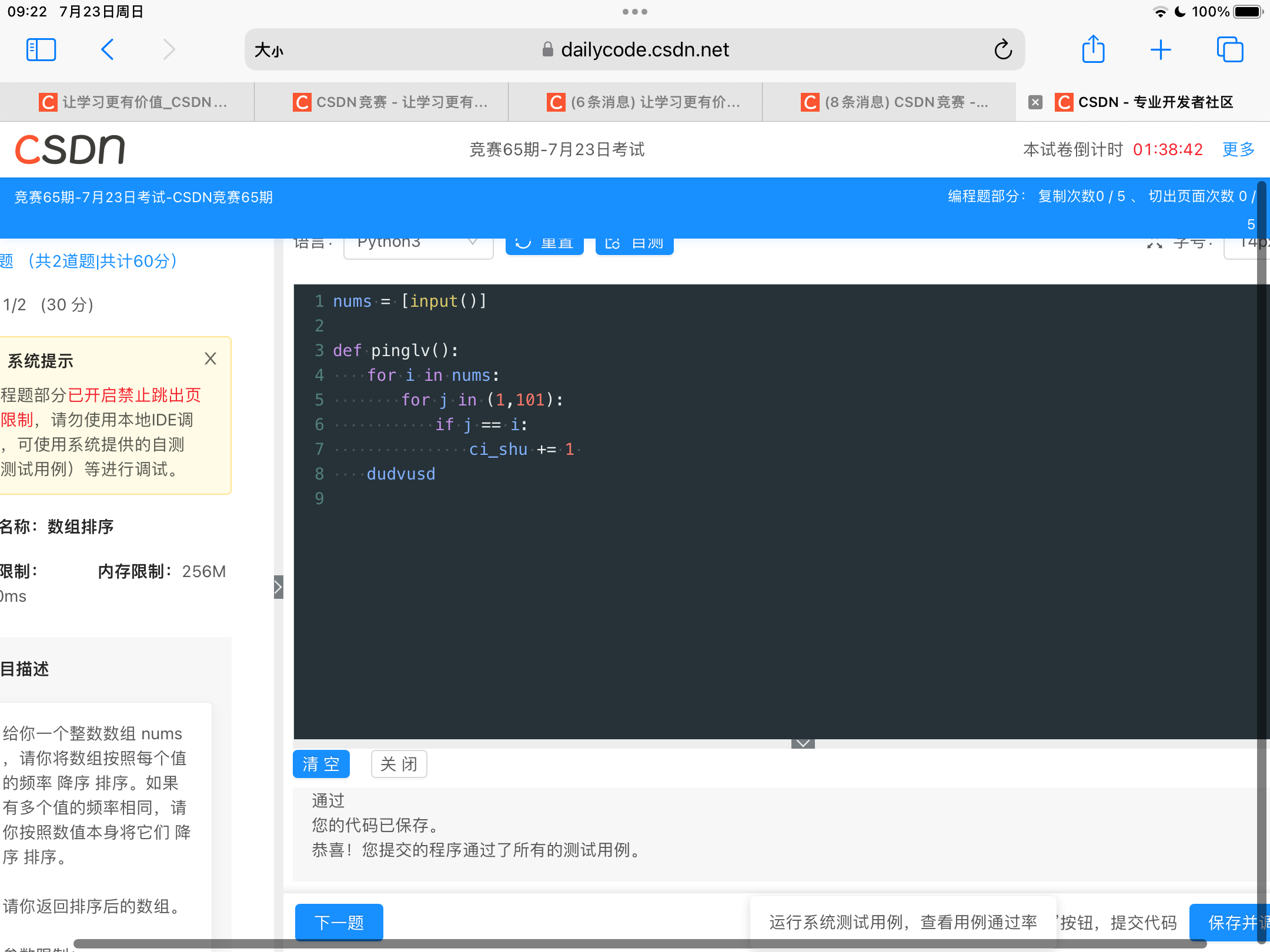Viewport: 1270px width, 952px height.
Task: Toggle Safari sidebar panel icon
Action: pyautogui.click(x=41, y=50)
